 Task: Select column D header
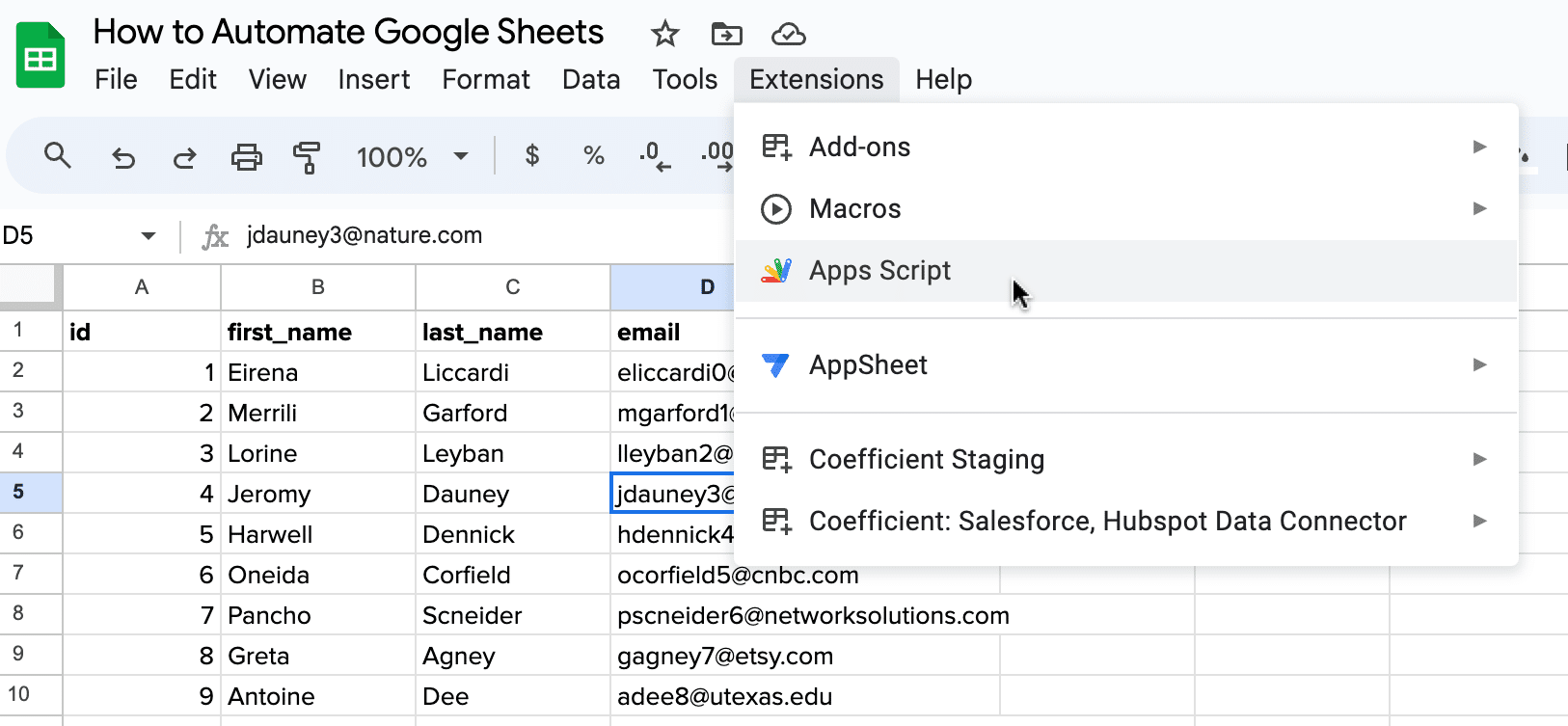point(673,287)
